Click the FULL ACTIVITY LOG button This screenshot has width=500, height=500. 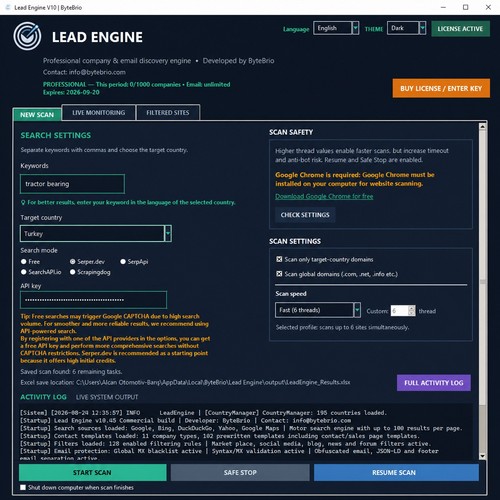434,383
